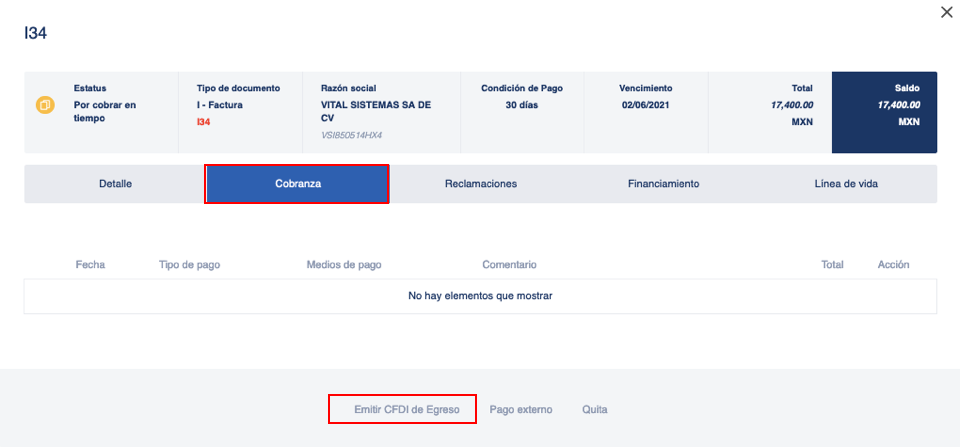The width and height of the screenshot is (960, 447).
Task: Click the 'No hay elementos que mostrar' row
Action: pos(481,296)
